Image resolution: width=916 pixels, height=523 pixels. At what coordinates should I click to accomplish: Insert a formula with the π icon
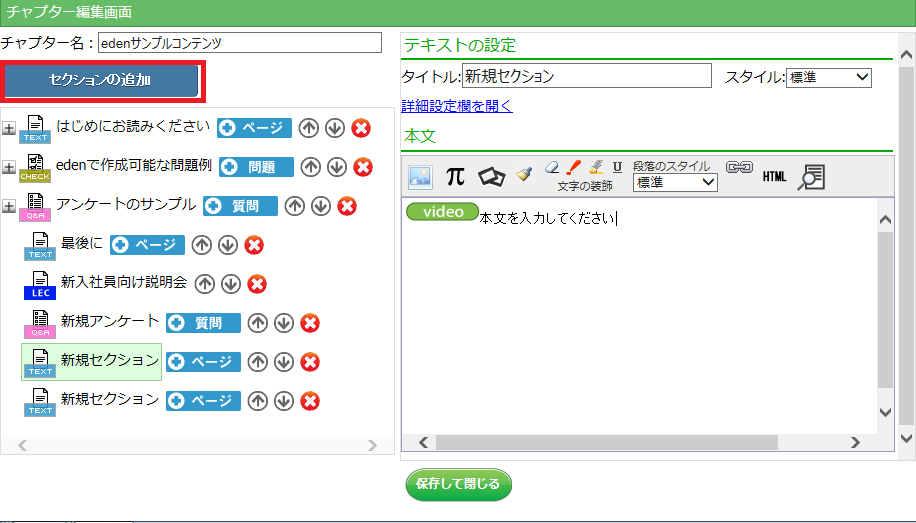(455, 175)
